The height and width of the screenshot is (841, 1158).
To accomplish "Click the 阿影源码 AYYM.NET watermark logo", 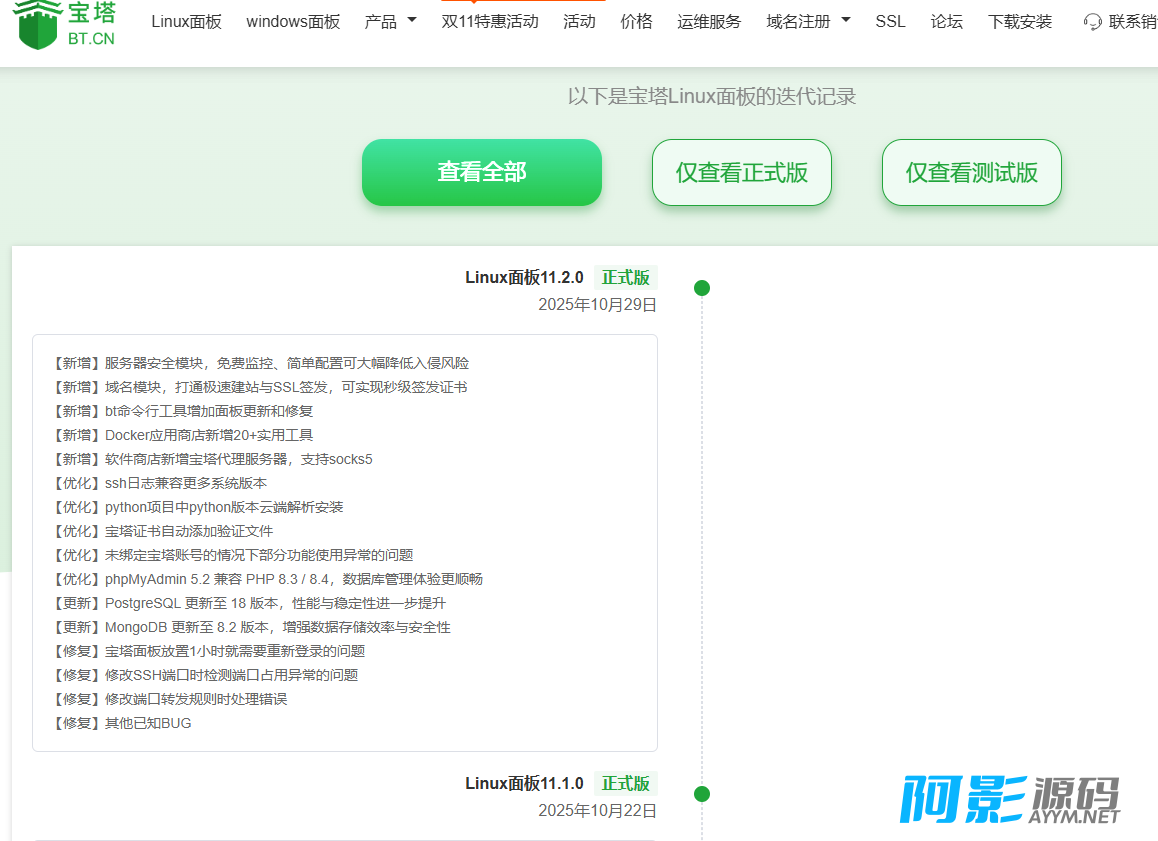I will pyautogui.click(x=1011, y=800).
